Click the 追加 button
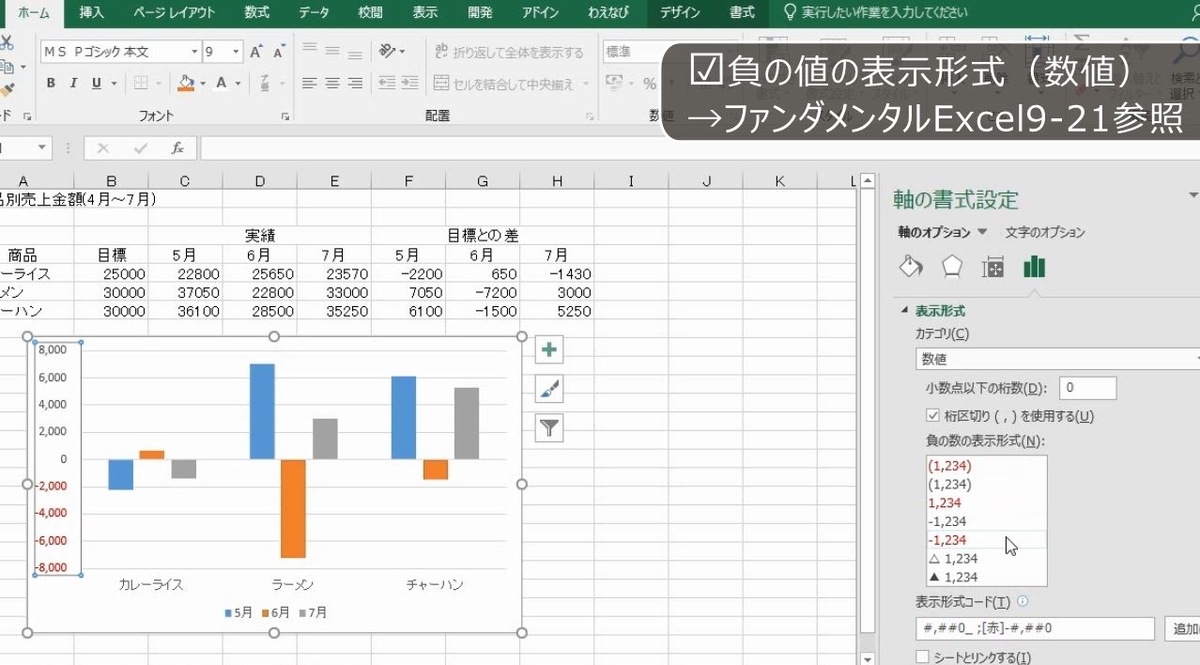 click(1183, 627)
